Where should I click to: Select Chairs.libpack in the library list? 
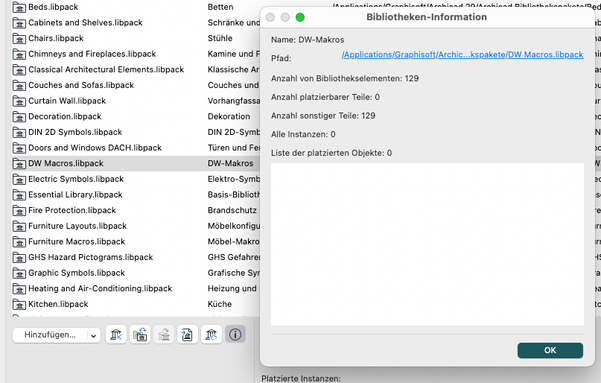[56, 38]
